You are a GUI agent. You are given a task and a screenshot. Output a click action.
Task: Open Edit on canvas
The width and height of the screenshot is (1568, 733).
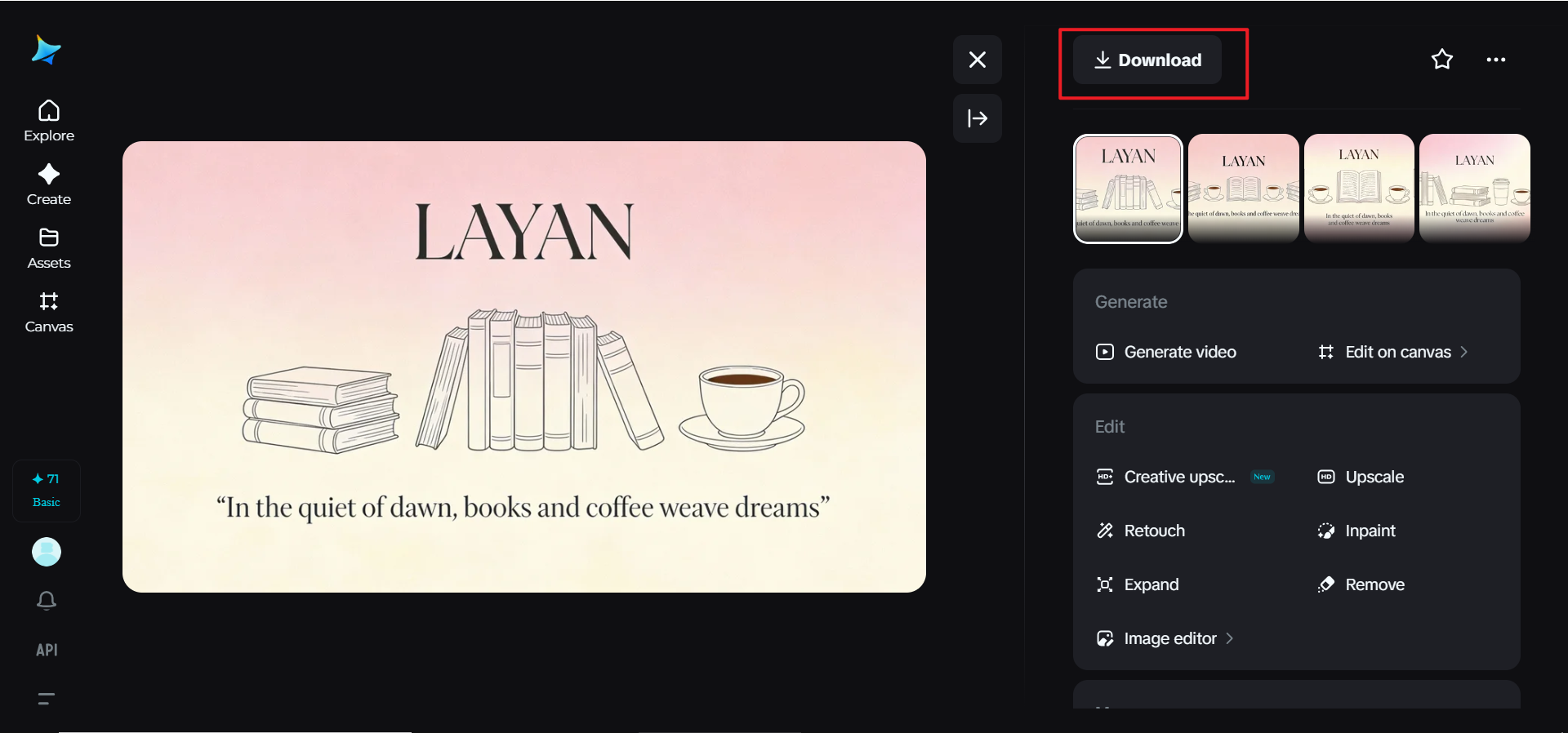click(1393, 352)
